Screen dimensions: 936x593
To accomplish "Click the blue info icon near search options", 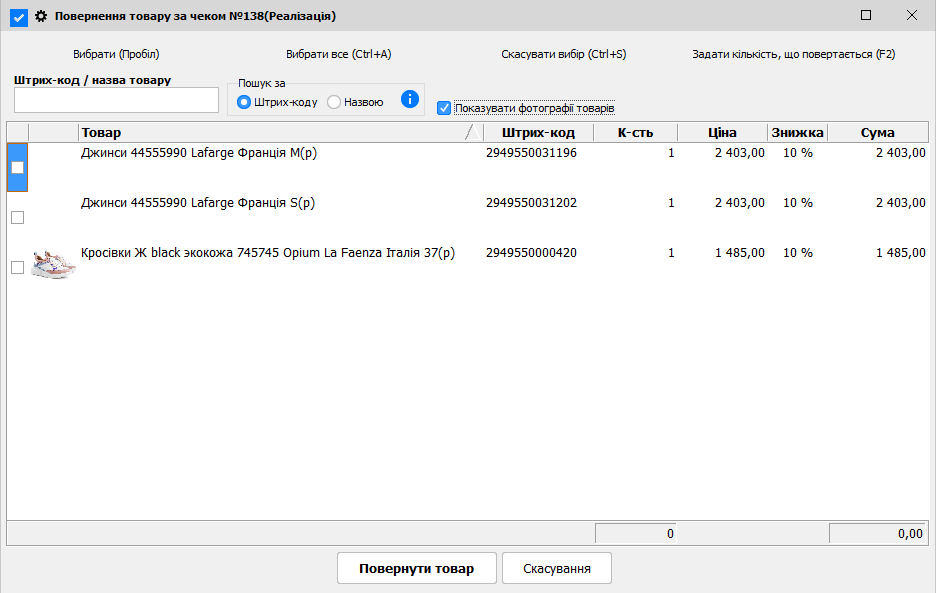I will point(409,99).
